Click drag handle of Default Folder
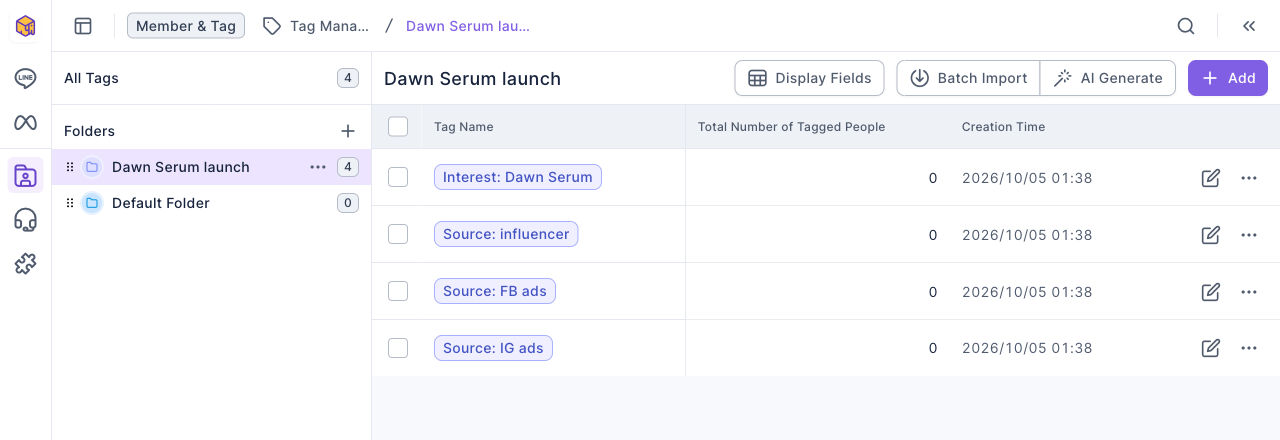Screen dimensions: 1280x440 point(70,203)
